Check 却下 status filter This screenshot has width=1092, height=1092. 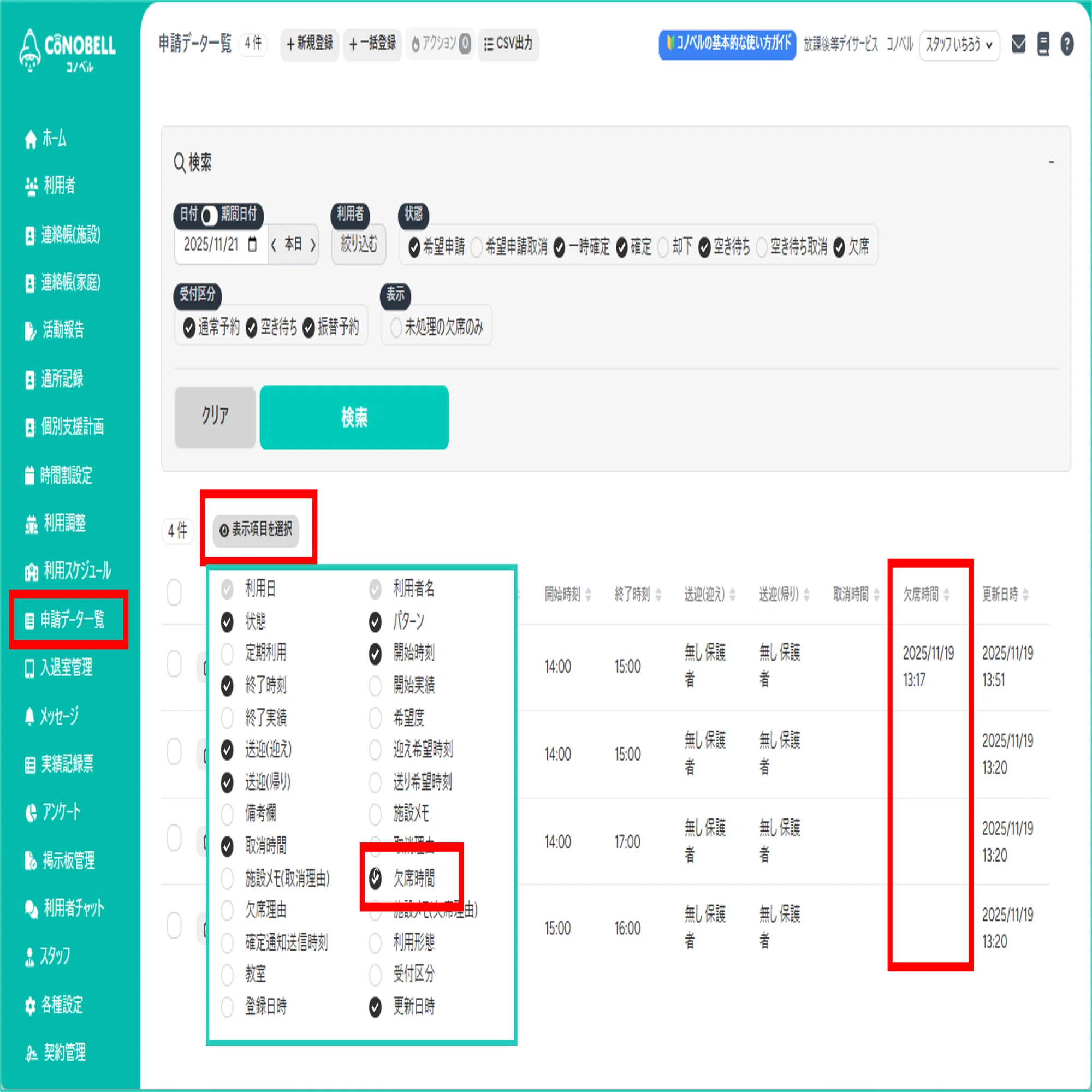pos(663,247)
